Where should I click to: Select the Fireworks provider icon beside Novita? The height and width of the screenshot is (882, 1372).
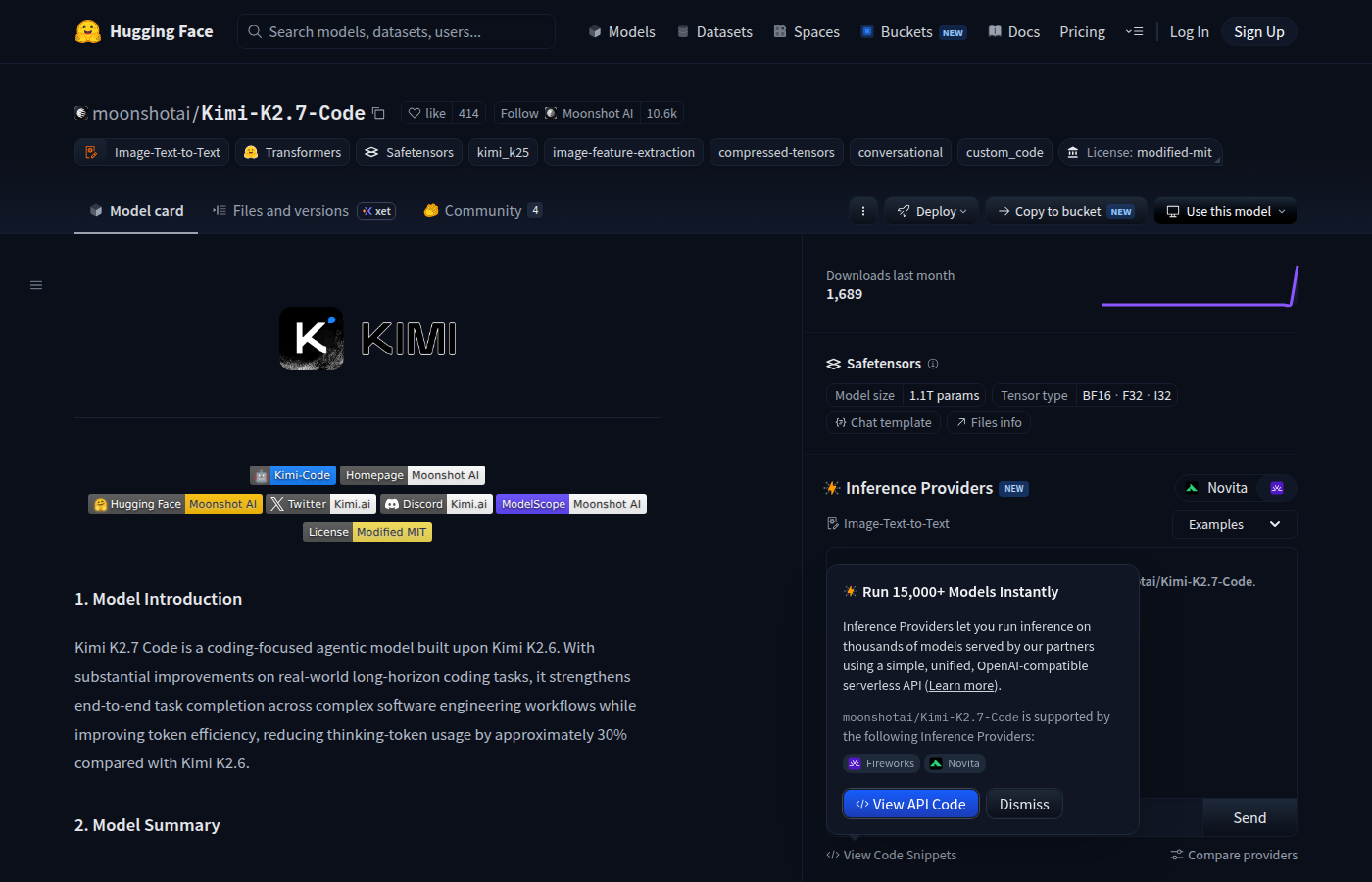[1277, 488]
